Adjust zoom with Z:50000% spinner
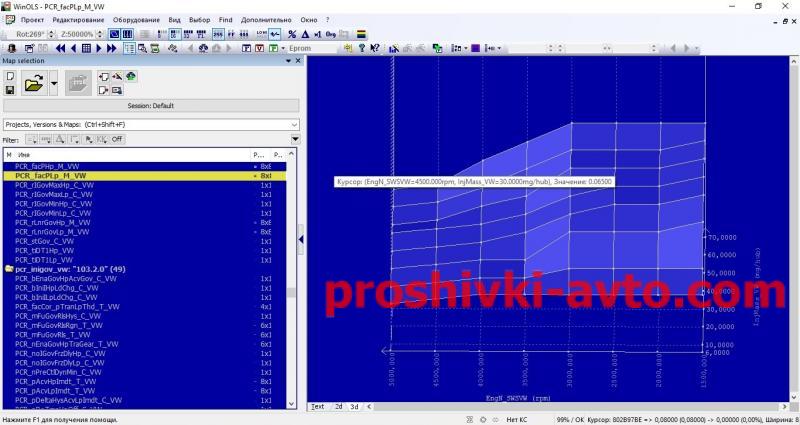The width and height of the screenshot is (800, 425). click(99, 34)
